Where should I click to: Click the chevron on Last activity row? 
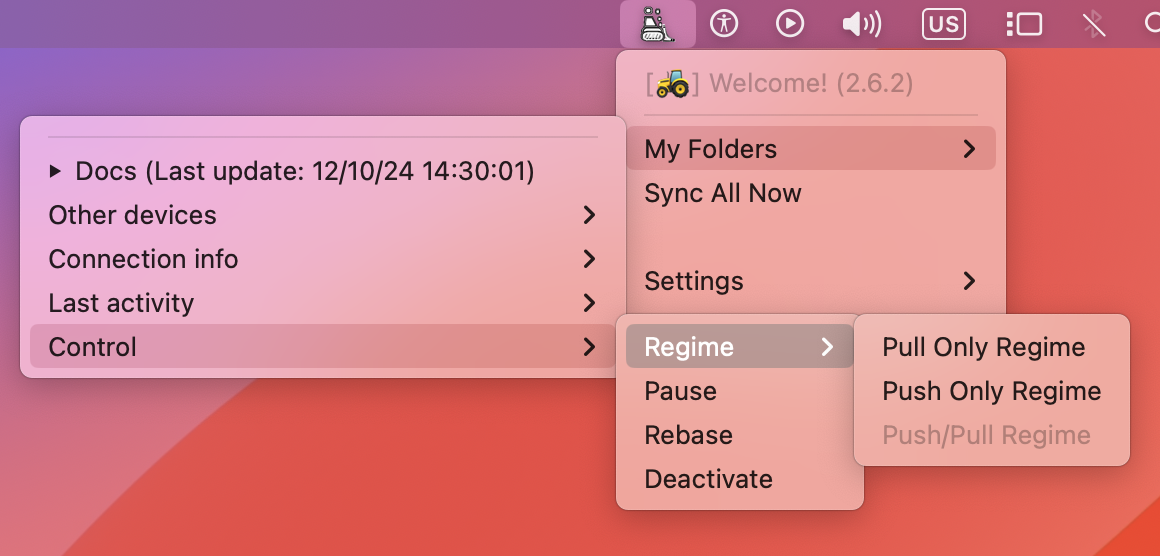tap(590, 302)
